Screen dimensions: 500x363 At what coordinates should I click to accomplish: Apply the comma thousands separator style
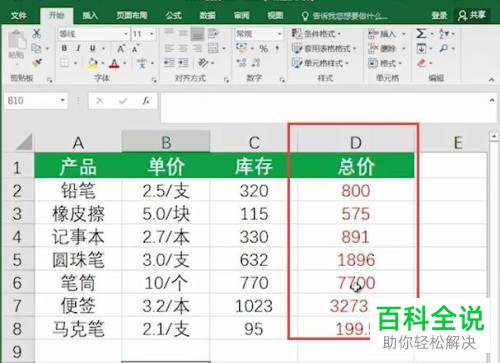[x=277, y=49]
